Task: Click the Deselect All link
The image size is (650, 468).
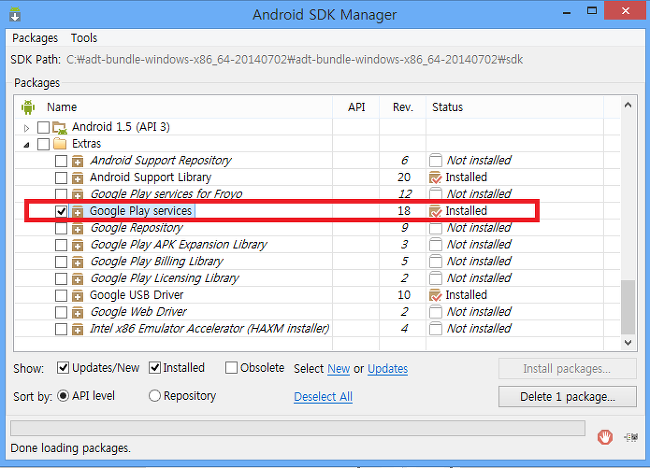Action: (323, 397)
